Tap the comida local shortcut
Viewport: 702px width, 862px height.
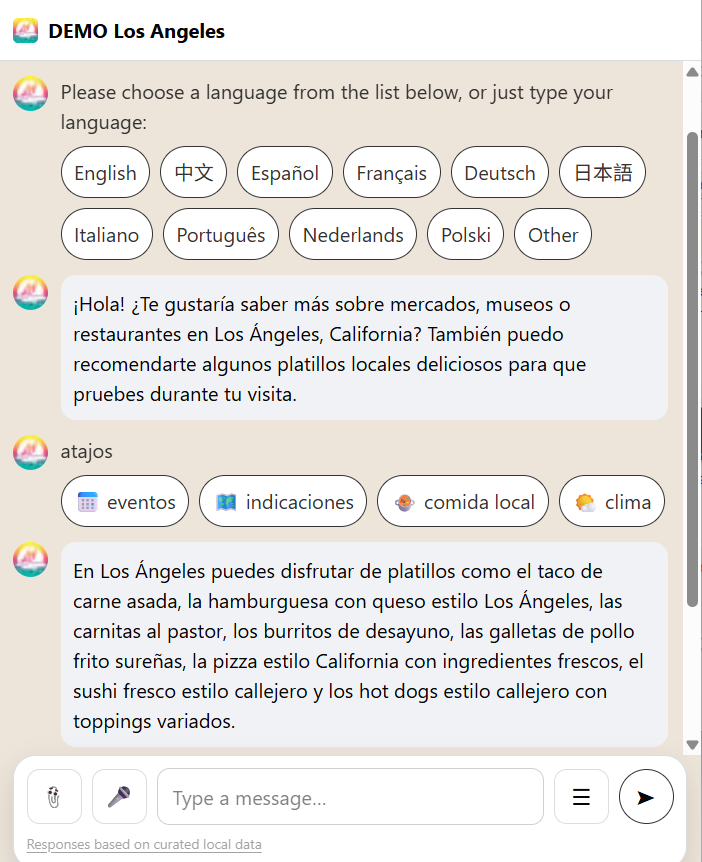point(463,502)
